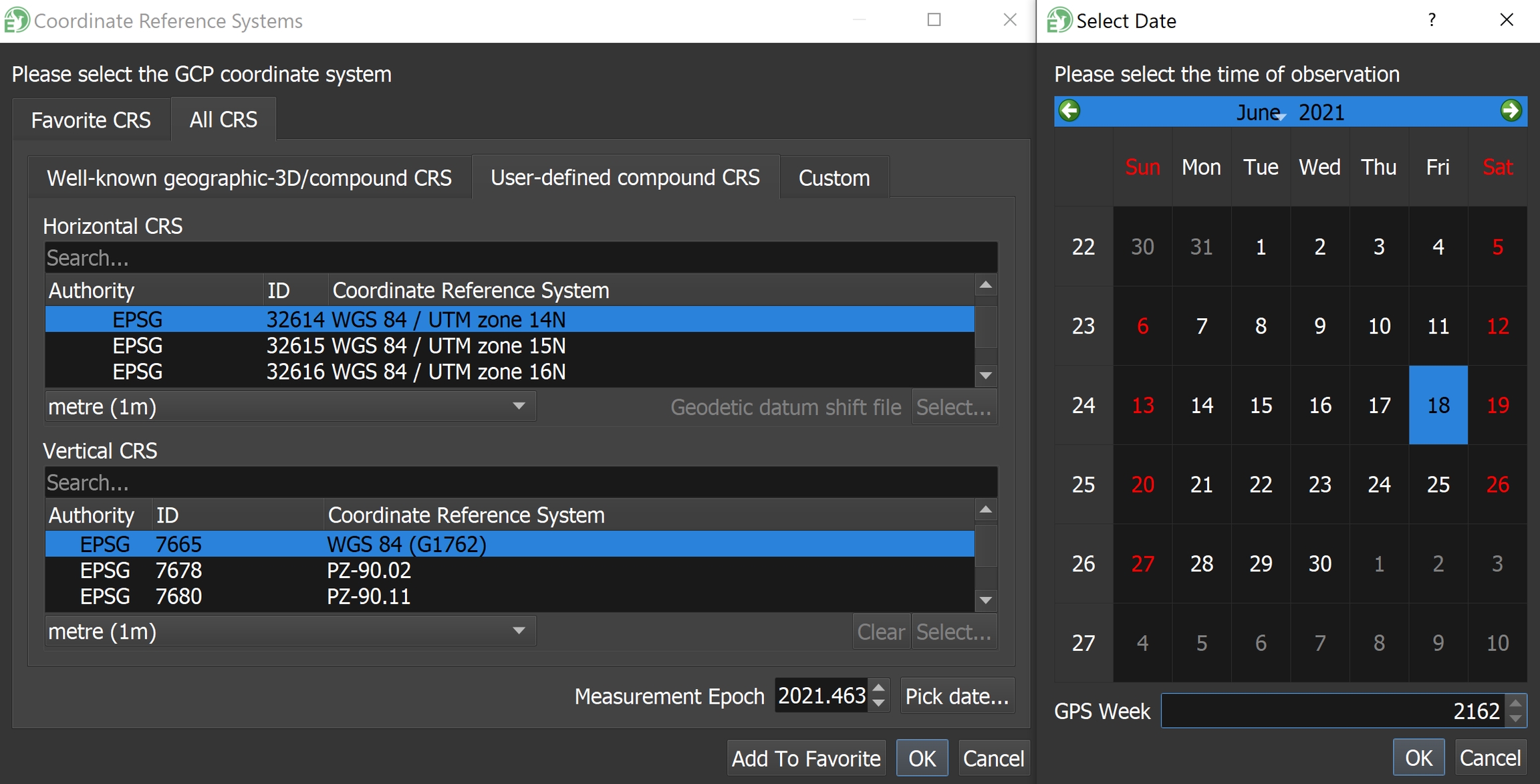Increase GPS Week value
The image size is (1540, 784).
click(x=1516, y=703)
